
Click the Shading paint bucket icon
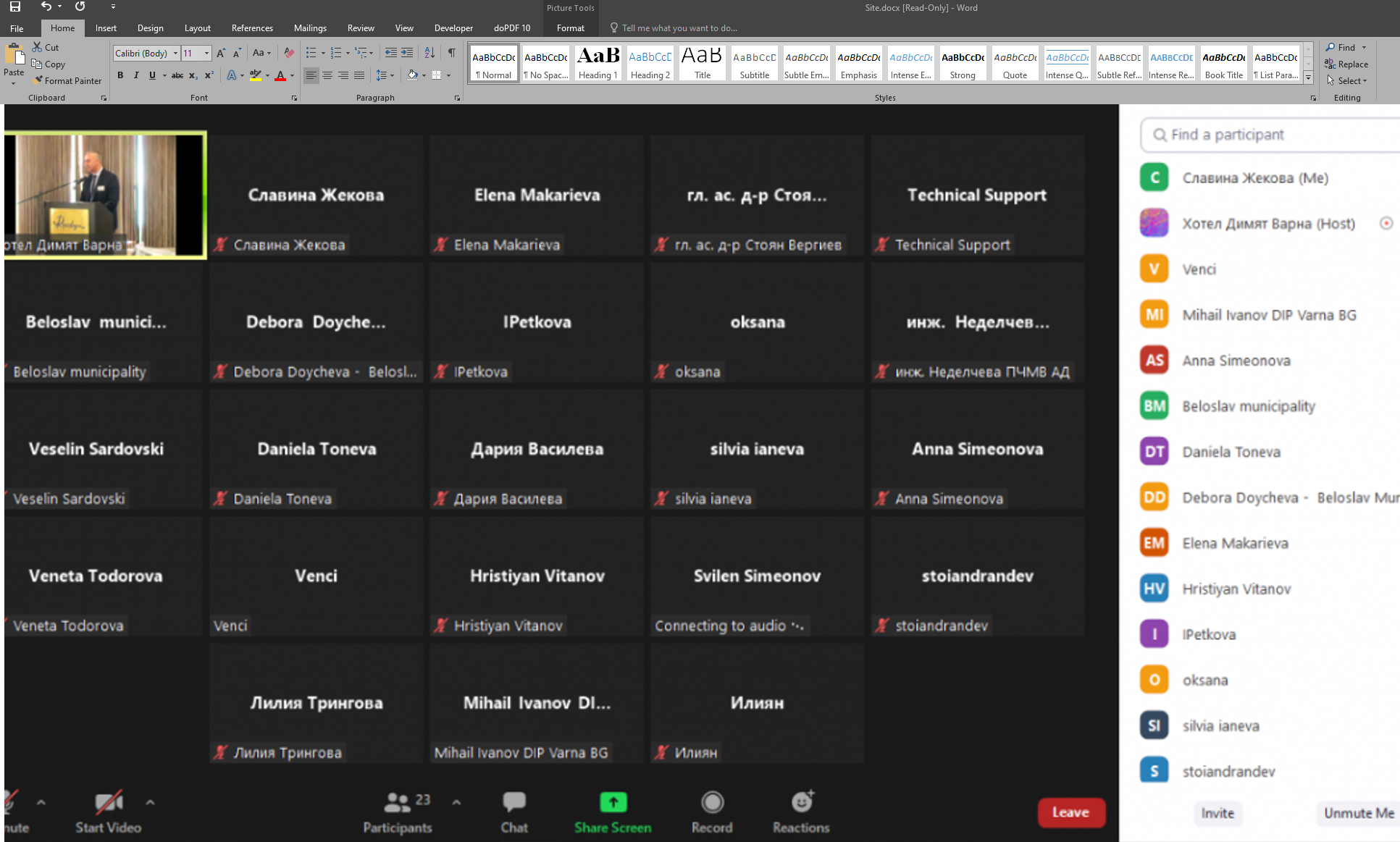412,75
